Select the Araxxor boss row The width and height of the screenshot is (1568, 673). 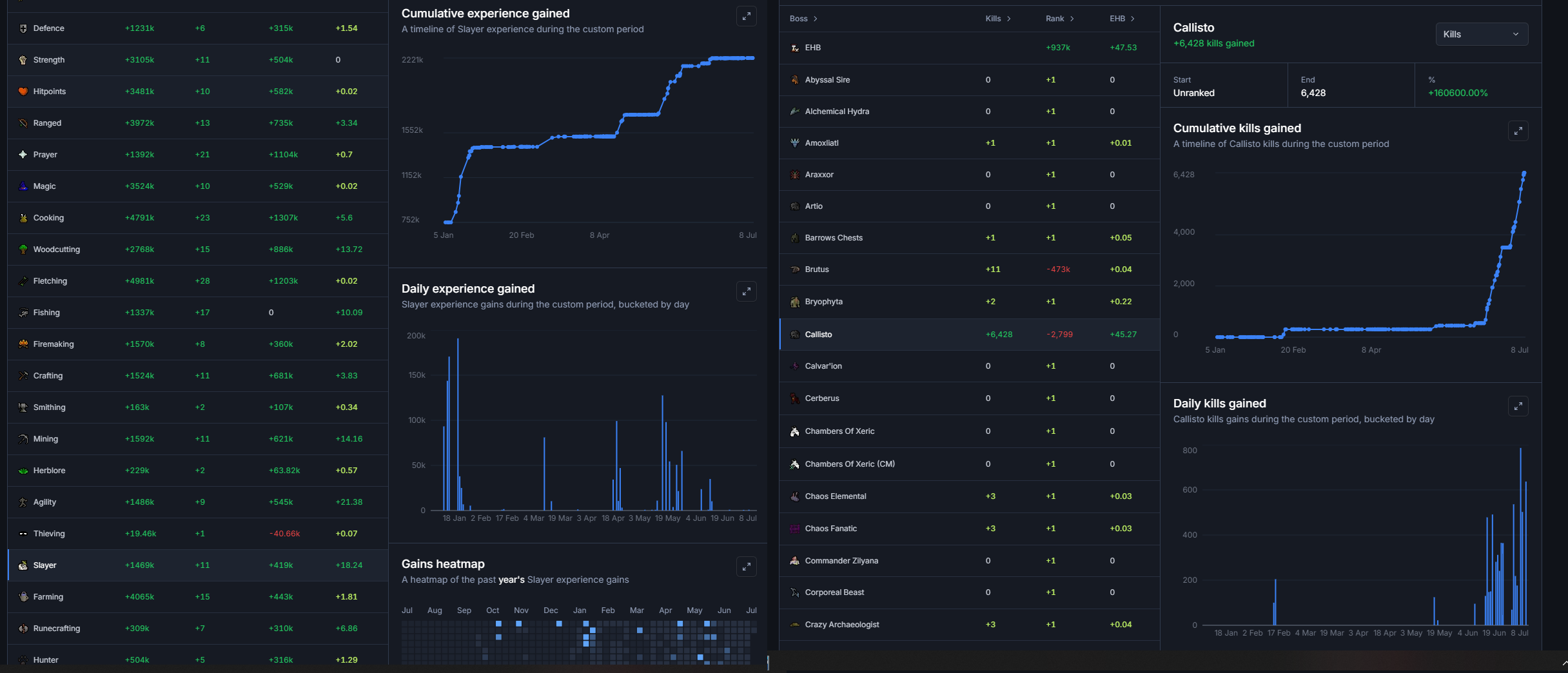(x=970, y=175)
